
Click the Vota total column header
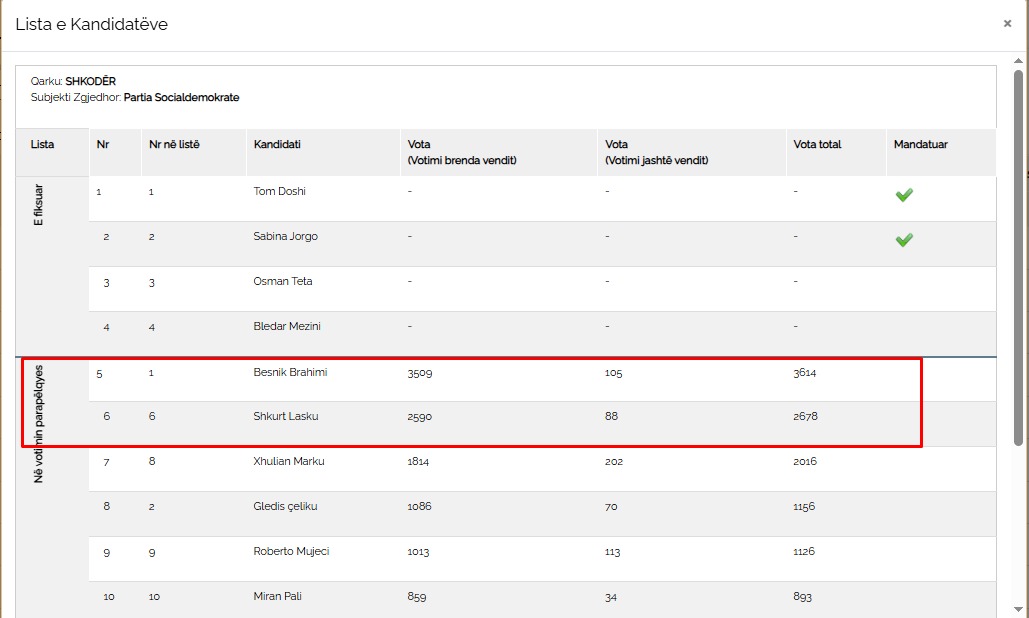coord(817,144)
